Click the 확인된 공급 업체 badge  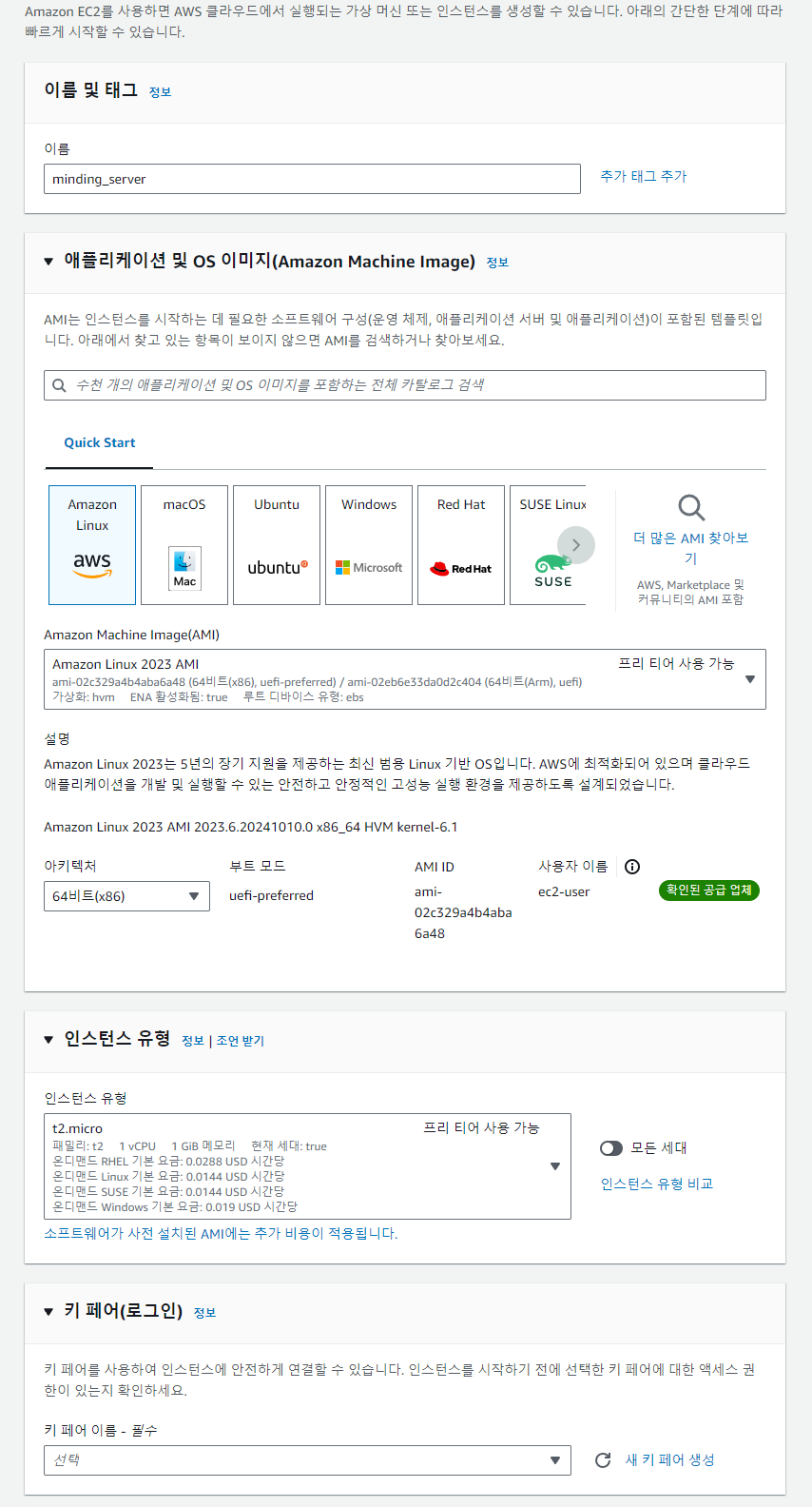[708, 890]
